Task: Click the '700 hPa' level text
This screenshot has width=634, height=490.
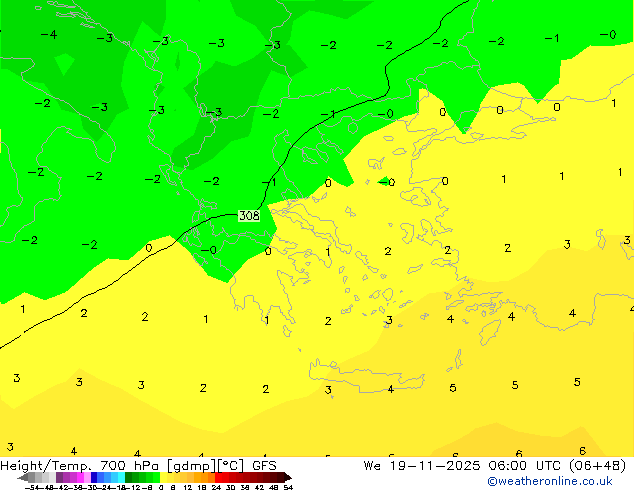Action: [130, 466]
